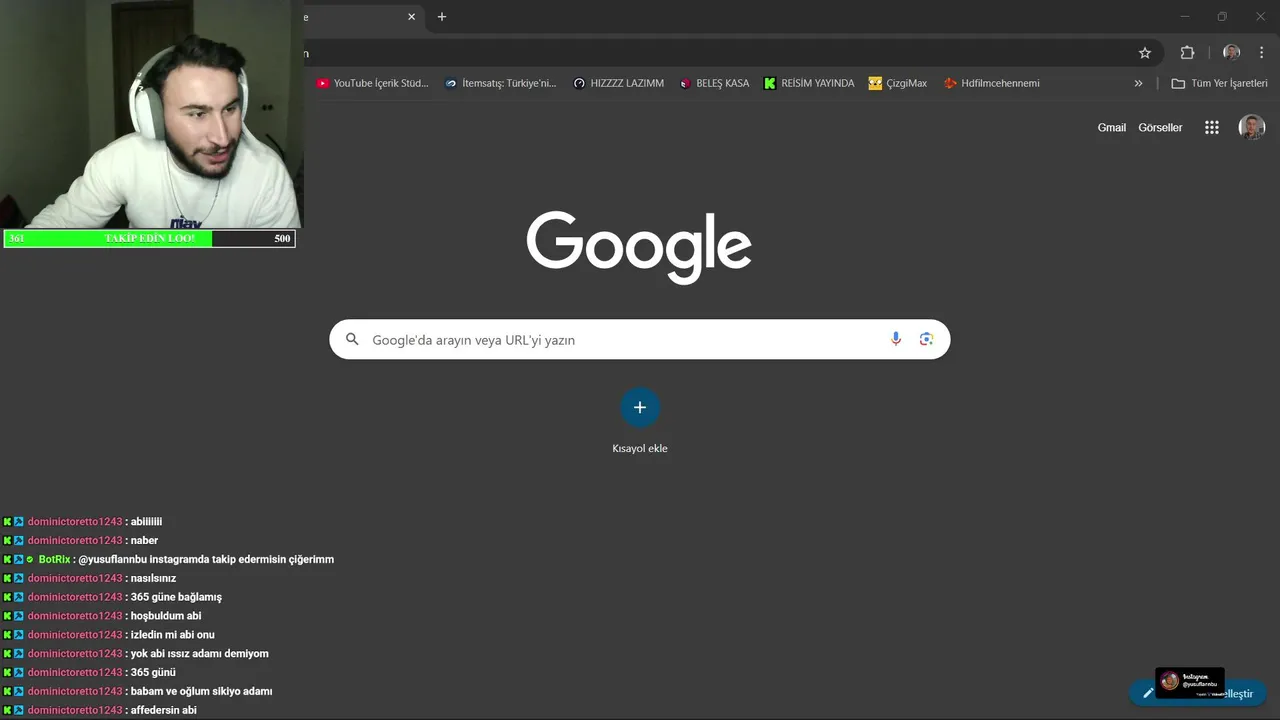The image size is (1280, 720).
Task: Click the Google logo
Action: point(639,246)
